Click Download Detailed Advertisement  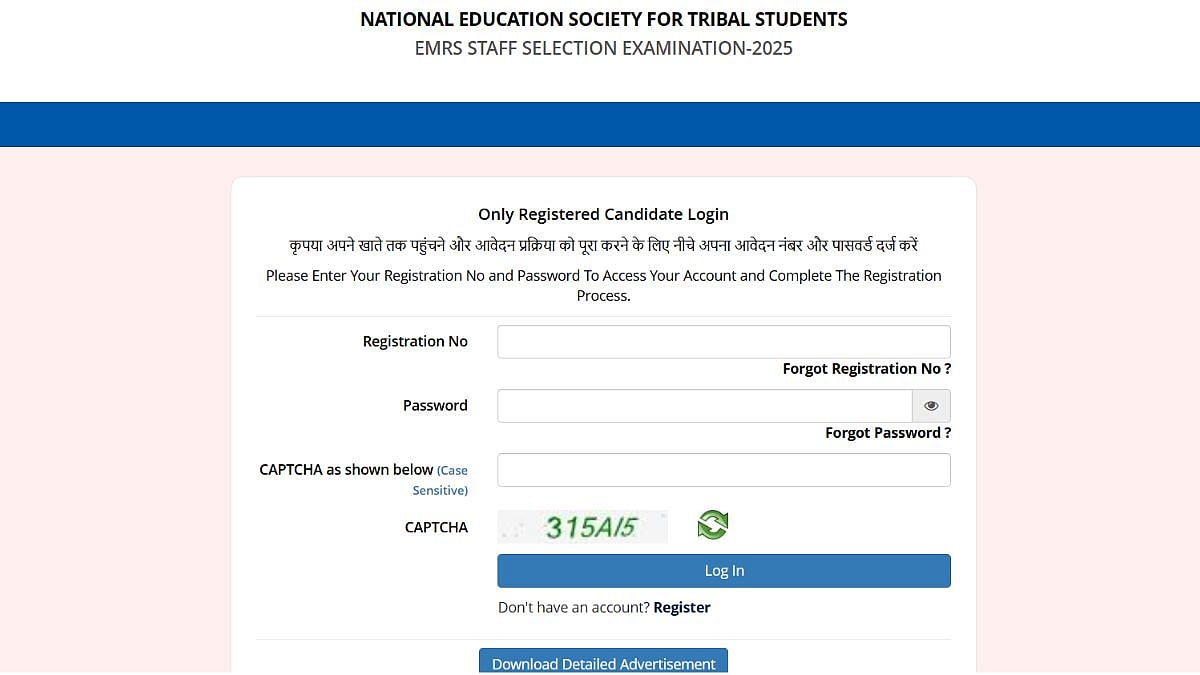point(603,663)
